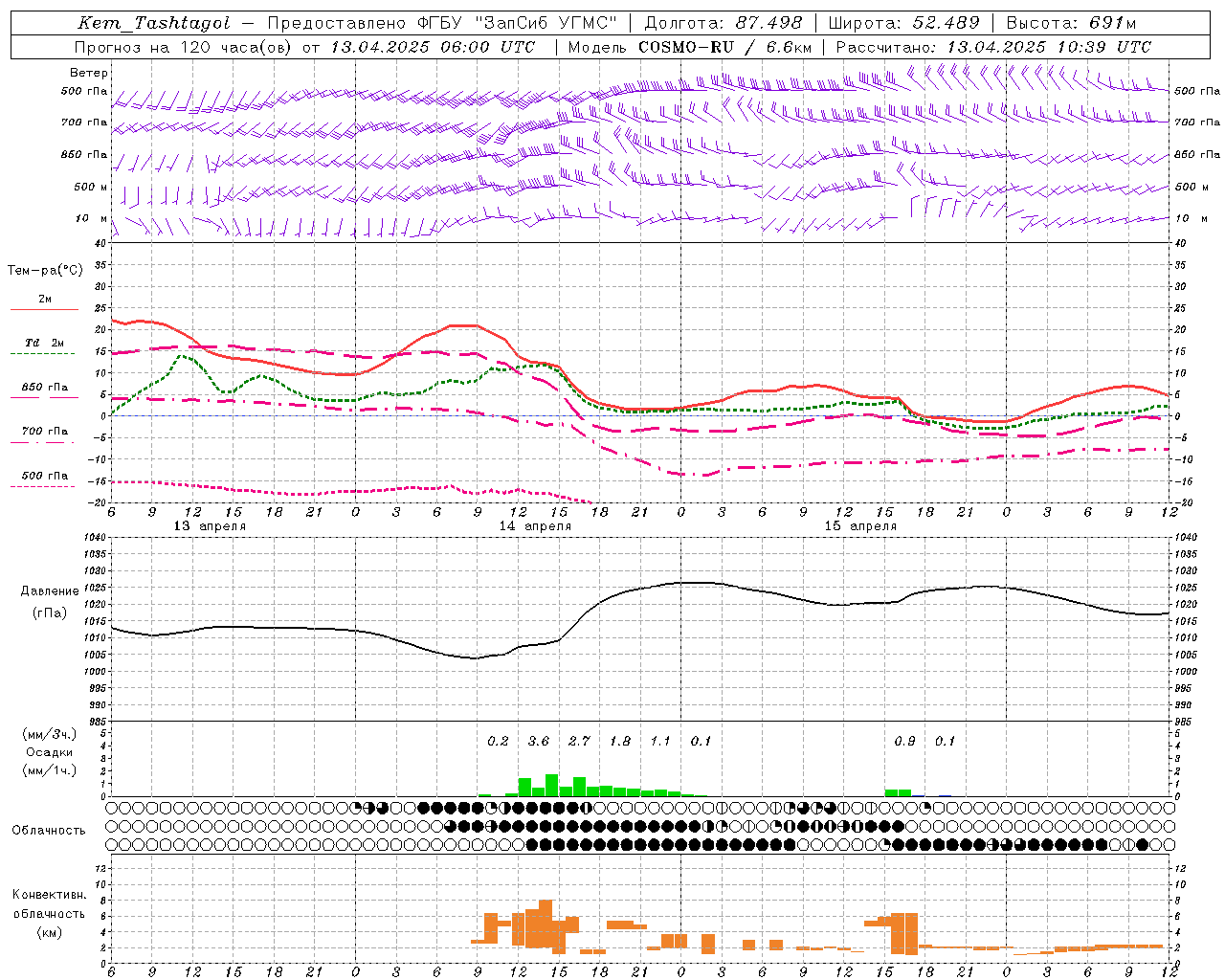Click the 700 гПа temperature legend entry

(x=44, y=431)
